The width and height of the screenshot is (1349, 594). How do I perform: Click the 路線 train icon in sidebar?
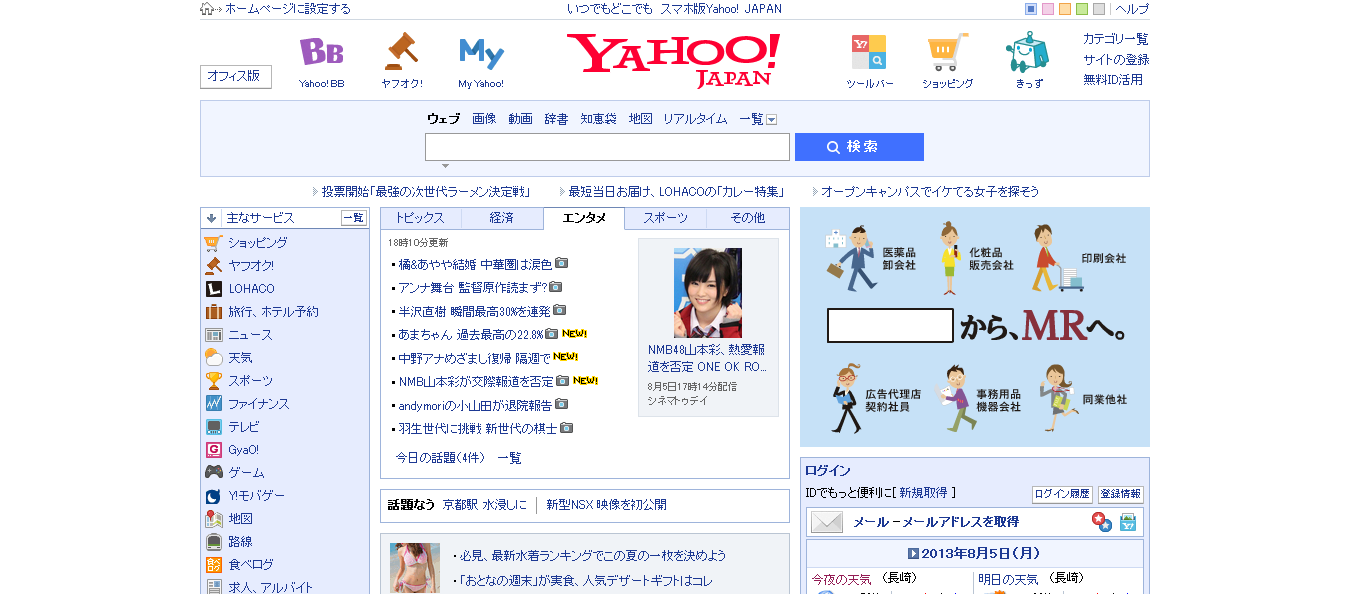(213, 542)
